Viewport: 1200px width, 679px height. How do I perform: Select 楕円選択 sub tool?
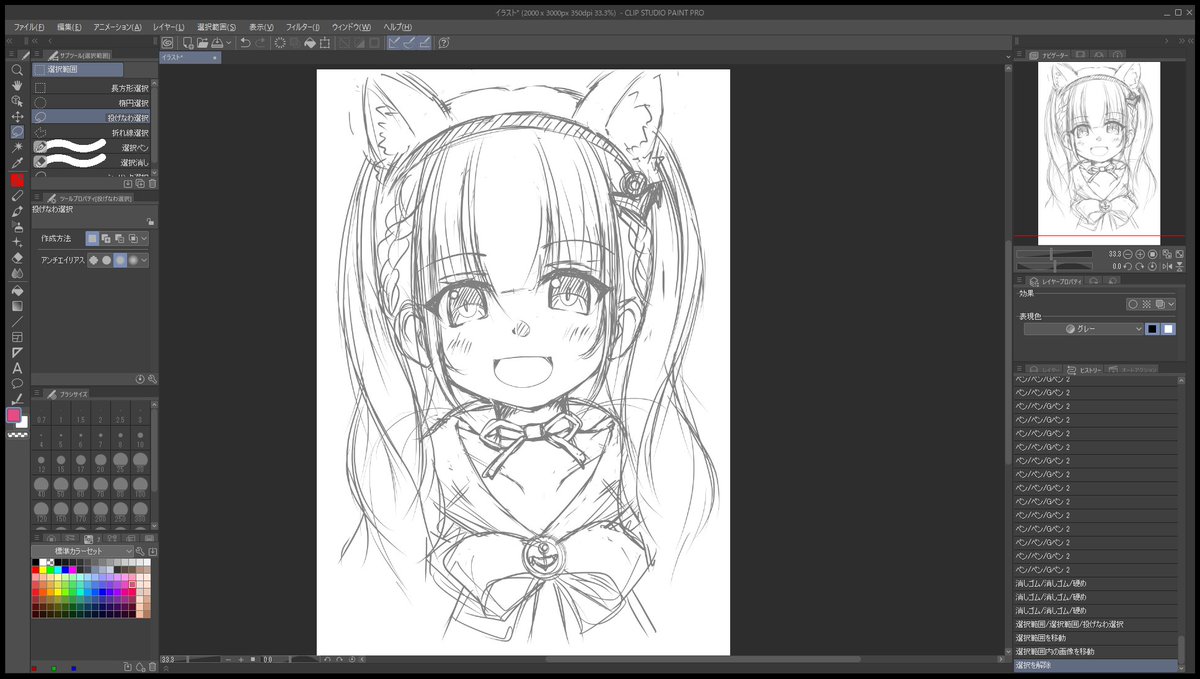coord(91,103)
